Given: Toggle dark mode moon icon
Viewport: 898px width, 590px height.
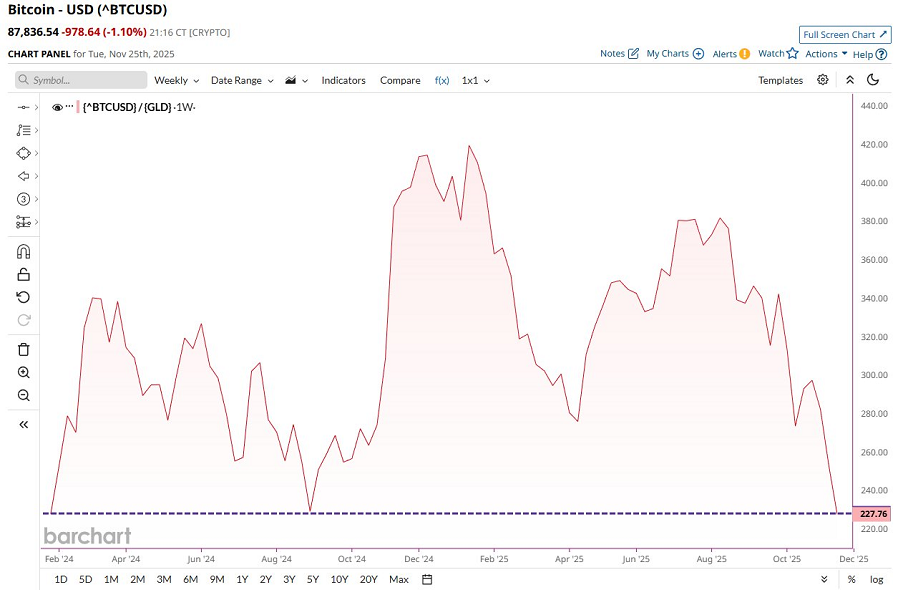Looking at the screenshot, I should (x=873, y=80).
